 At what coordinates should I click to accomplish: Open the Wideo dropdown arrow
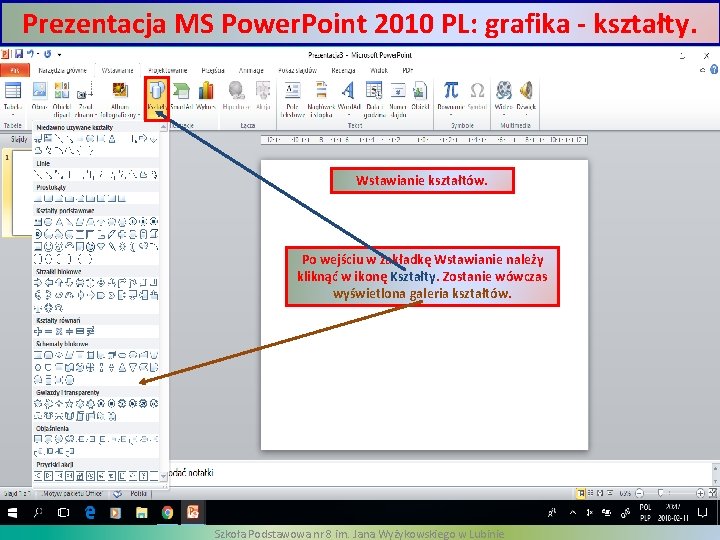coord(504,115)
